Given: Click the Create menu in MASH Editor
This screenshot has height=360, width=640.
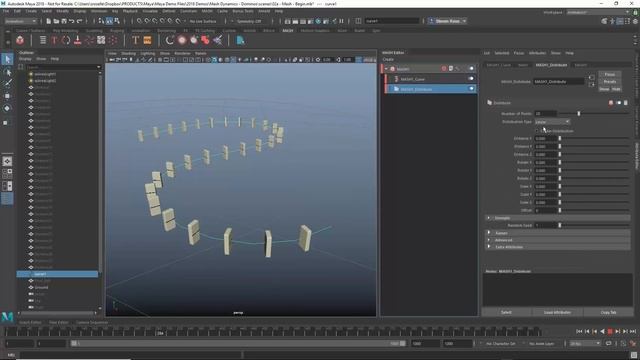Looking at the screenshot, I should (x=388, y=60).
